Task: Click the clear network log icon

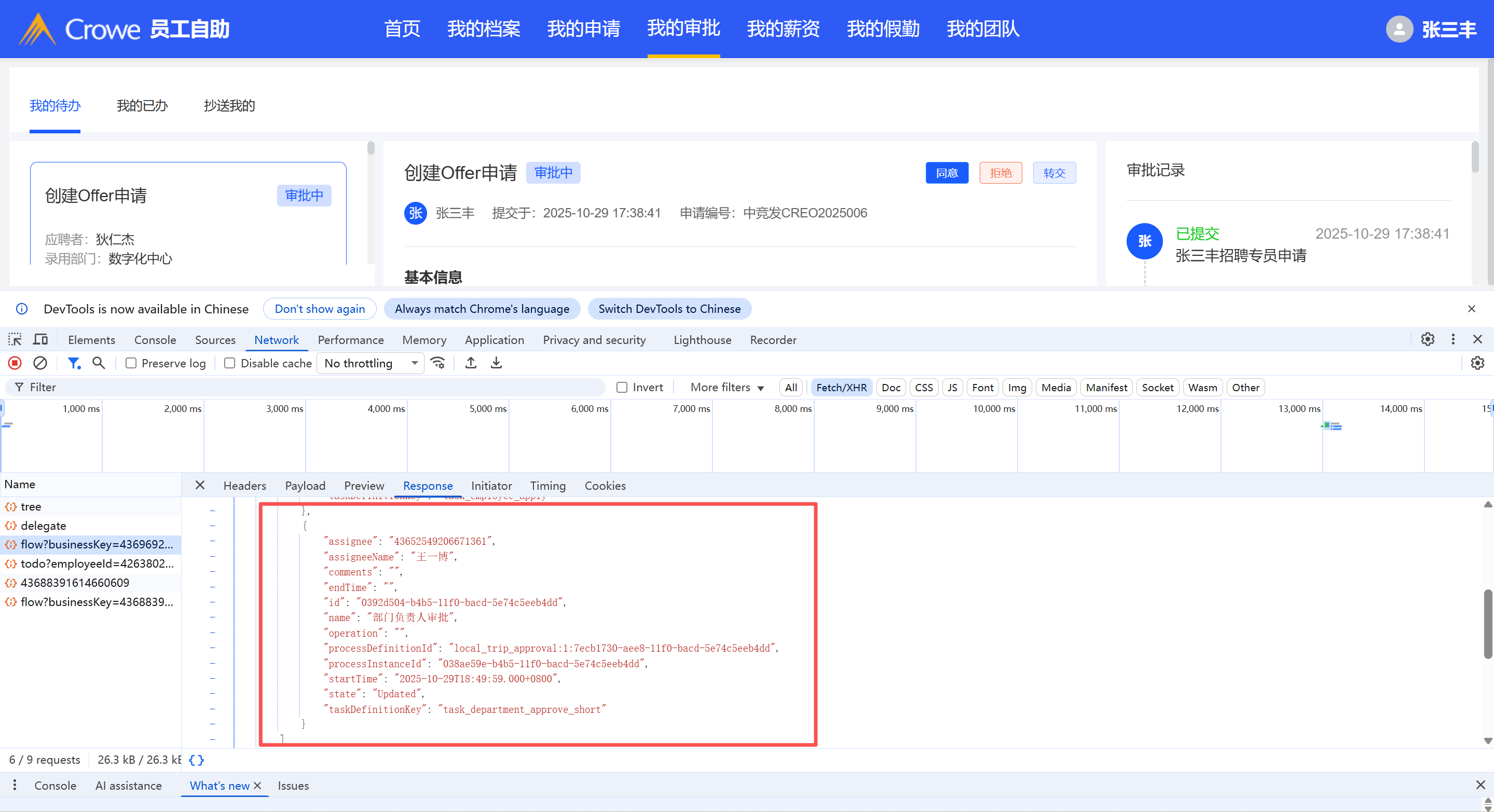Action: pos(40,363)
